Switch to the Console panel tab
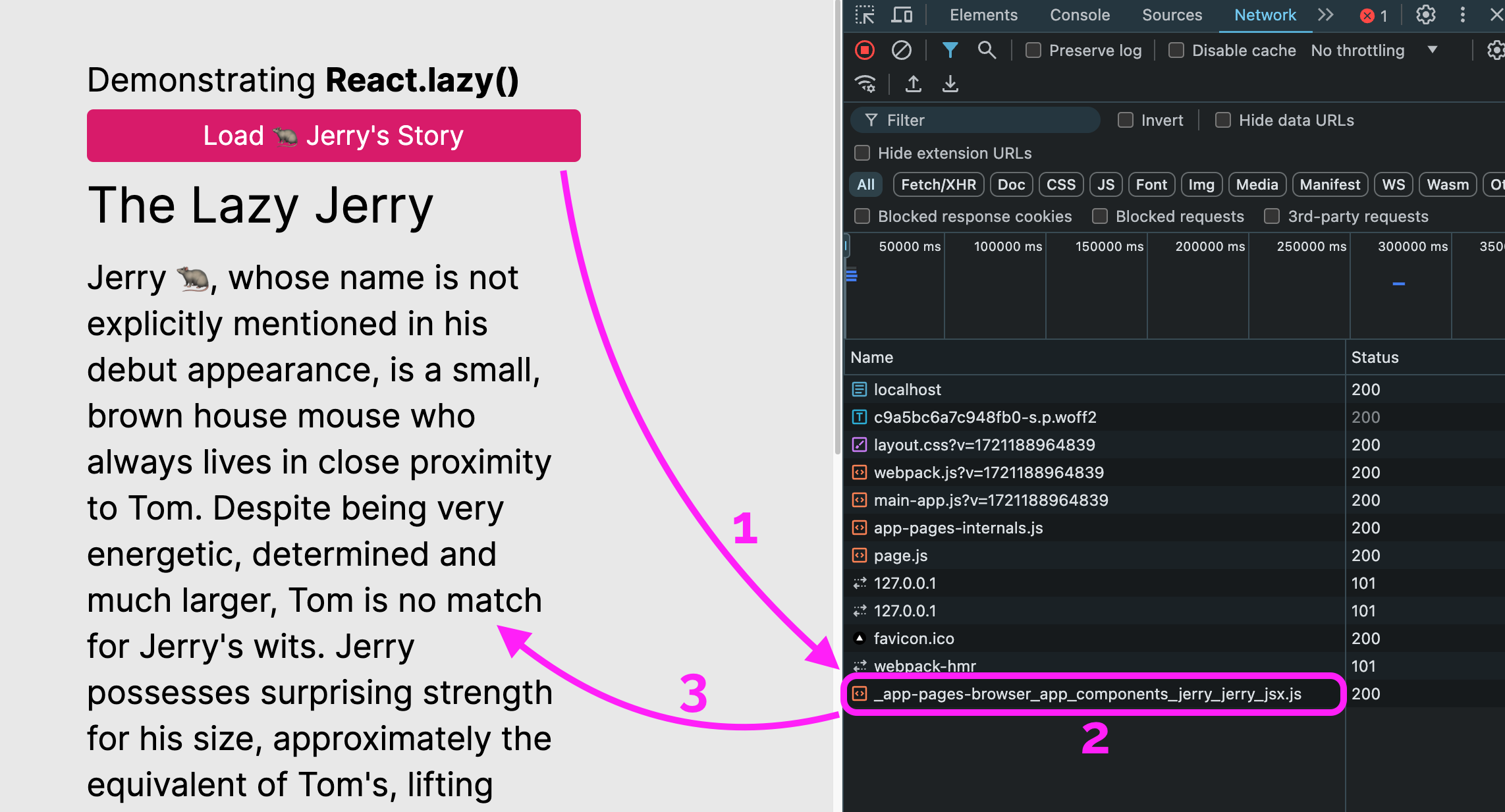Image resolution: width=1505 pixels, height=812 pixels. 1079,13
